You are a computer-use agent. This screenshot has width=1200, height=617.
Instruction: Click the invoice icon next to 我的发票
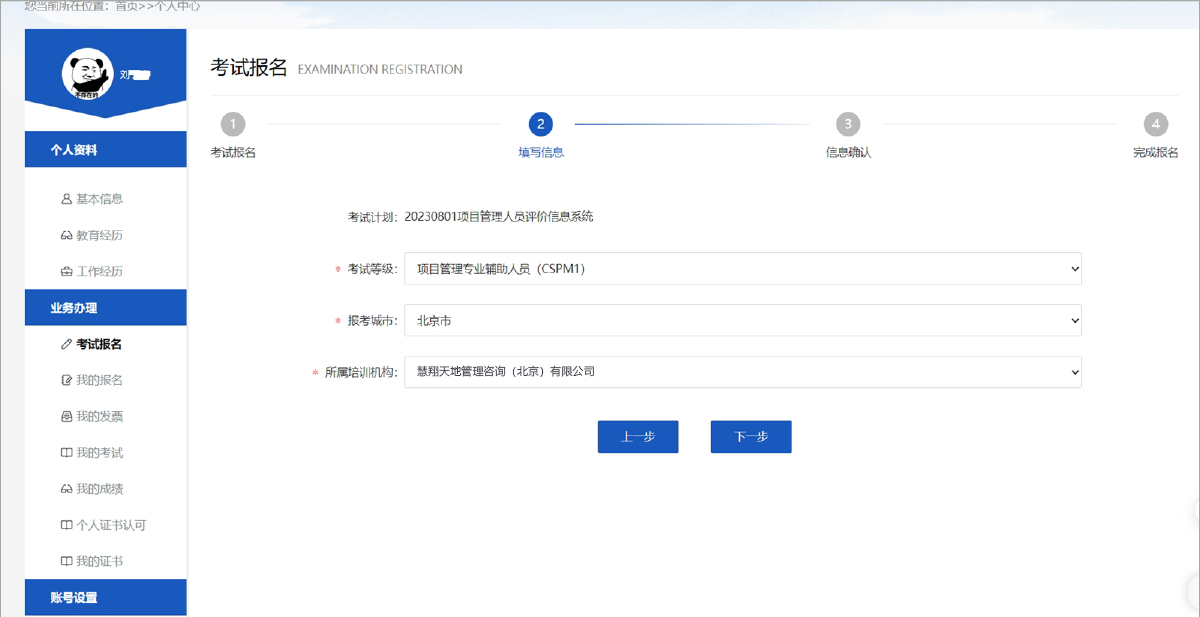[x=66, y=415]
